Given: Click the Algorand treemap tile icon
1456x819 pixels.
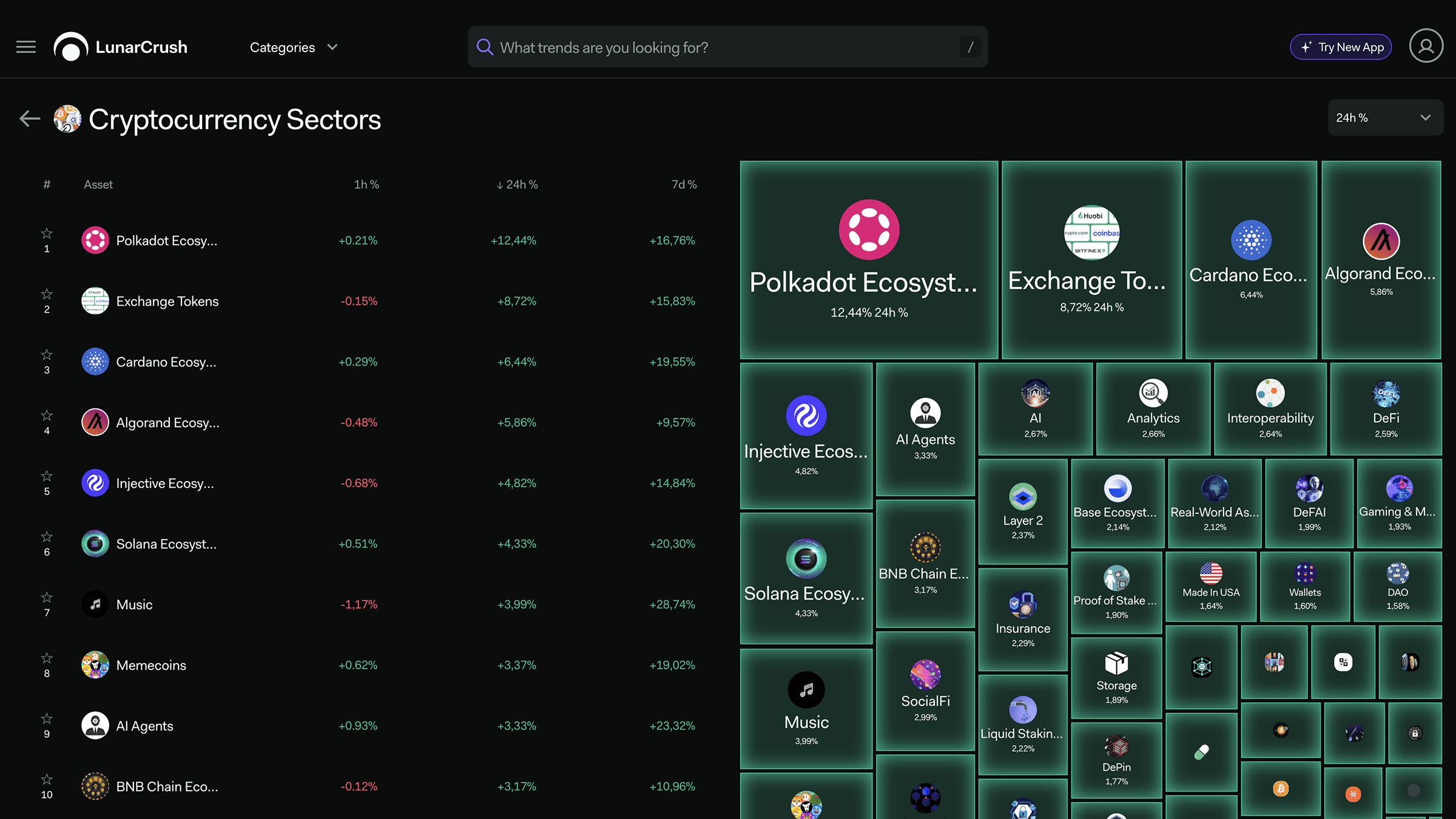Looking at the screenshot, I should coord(1381,241).
